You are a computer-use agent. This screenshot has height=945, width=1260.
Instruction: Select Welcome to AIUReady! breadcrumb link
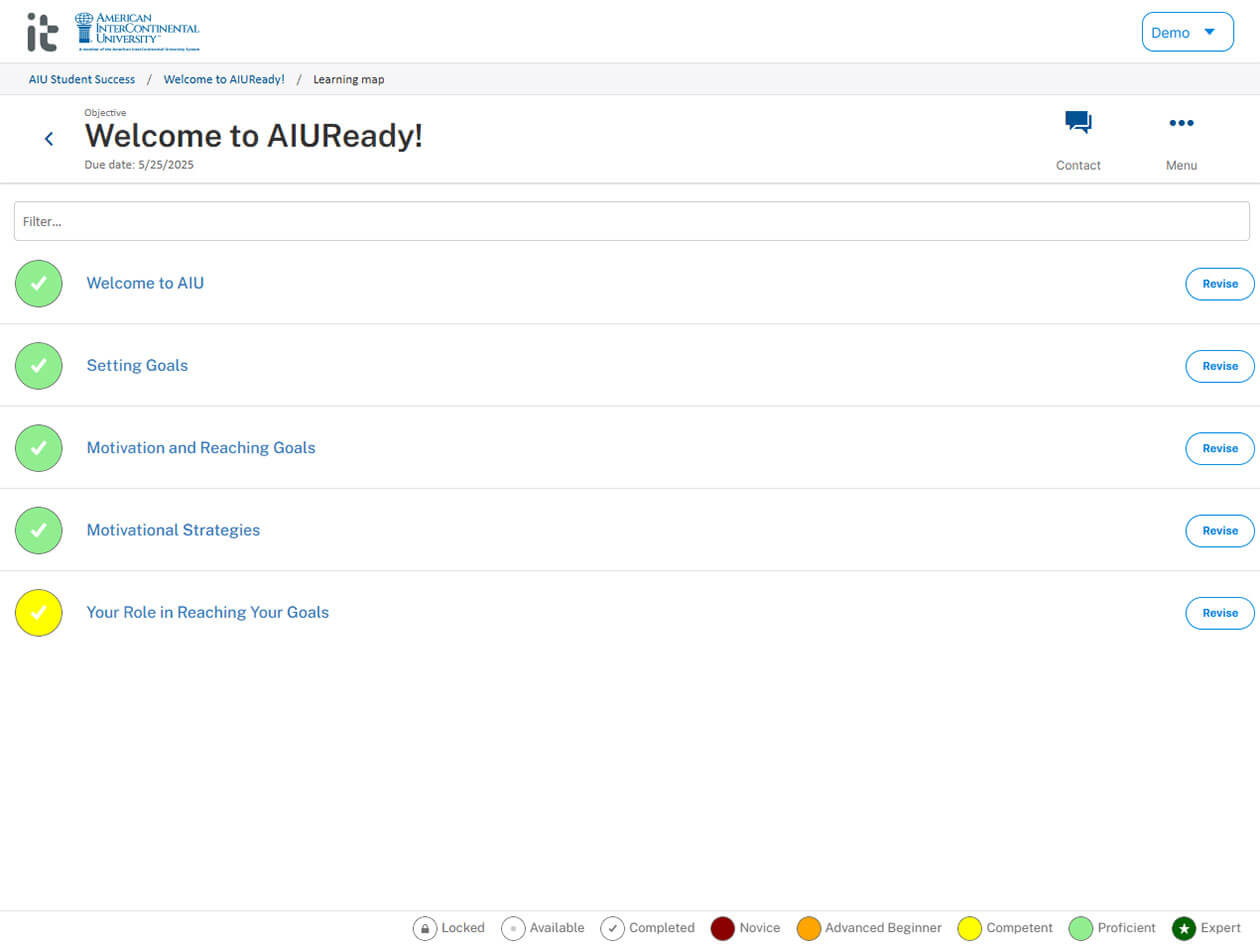pyautogui.click(x=224, y=79)
